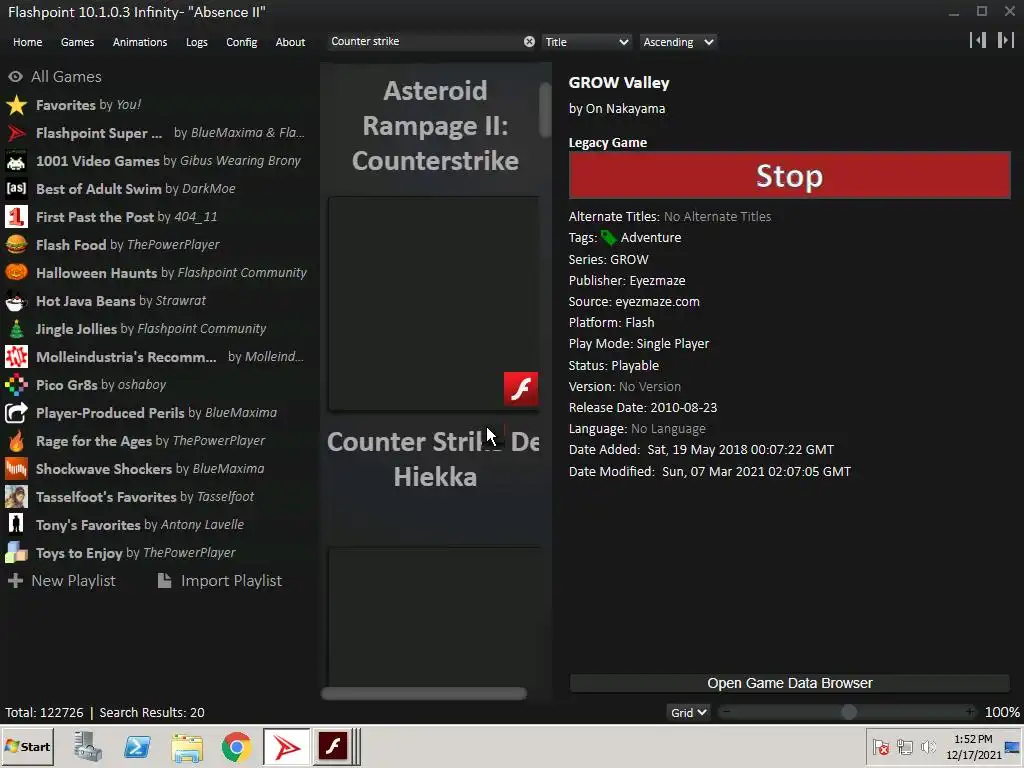Open the Animations tab
The width and height of the screenshot is (1024, 768).
140,42
